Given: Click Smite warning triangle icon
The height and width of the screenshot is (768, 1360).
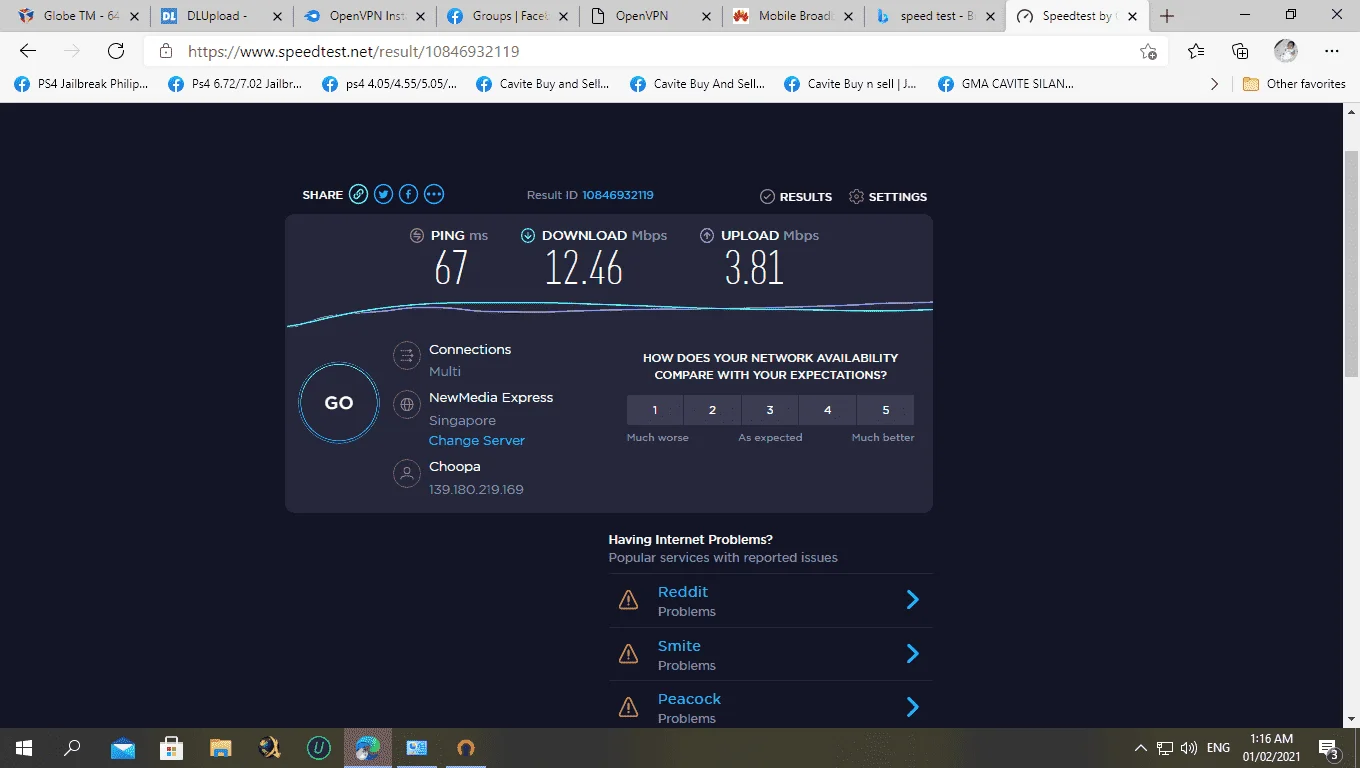Looking at the screenshot, I should [628, 654].
